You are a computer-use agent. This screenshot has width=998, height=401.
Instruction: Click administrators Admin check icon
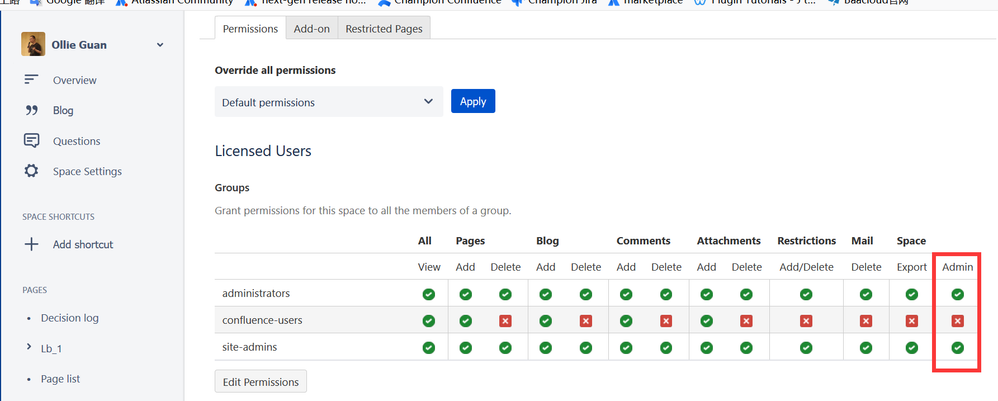[x=957, y=294]
